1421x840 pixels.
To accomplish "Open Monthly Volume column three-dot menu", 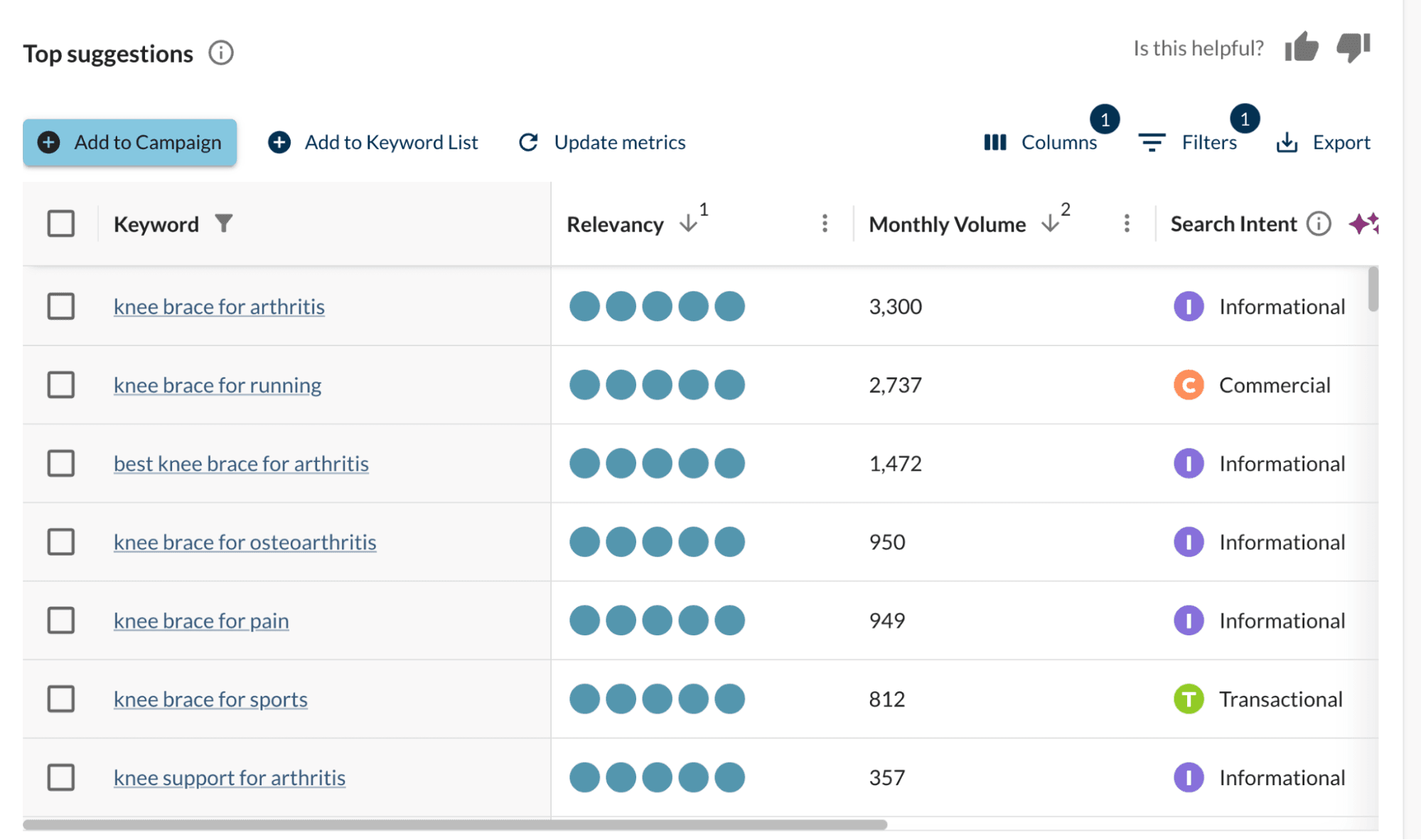I will pyautogui.click(x=1127, y=224).
